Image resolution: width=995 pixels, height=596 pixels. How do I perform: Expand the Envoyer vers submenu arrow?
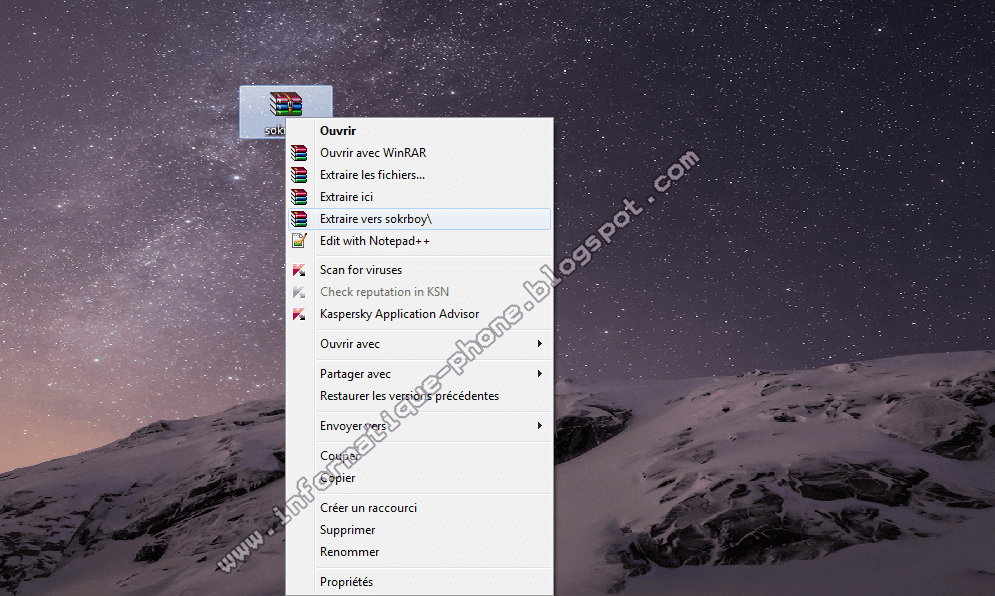539,425
